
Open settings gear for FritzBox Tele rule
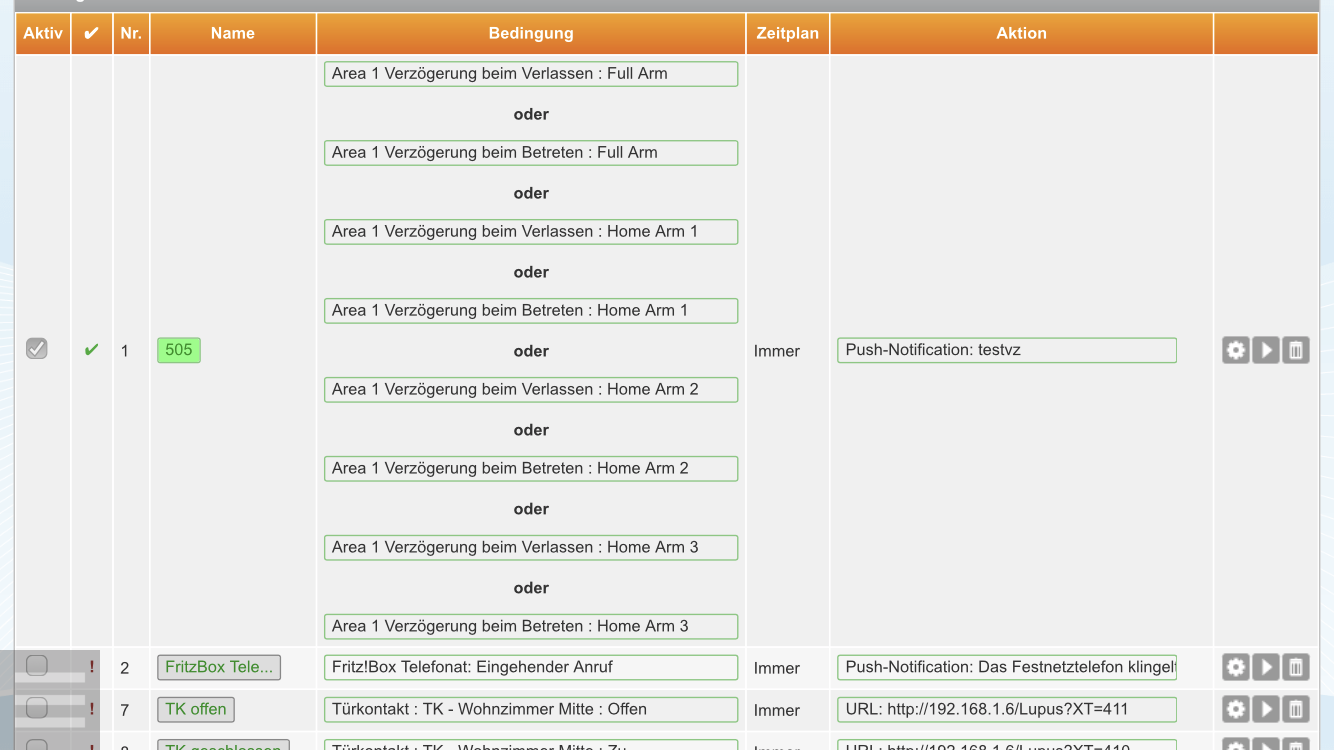(x=1236, y=667)
